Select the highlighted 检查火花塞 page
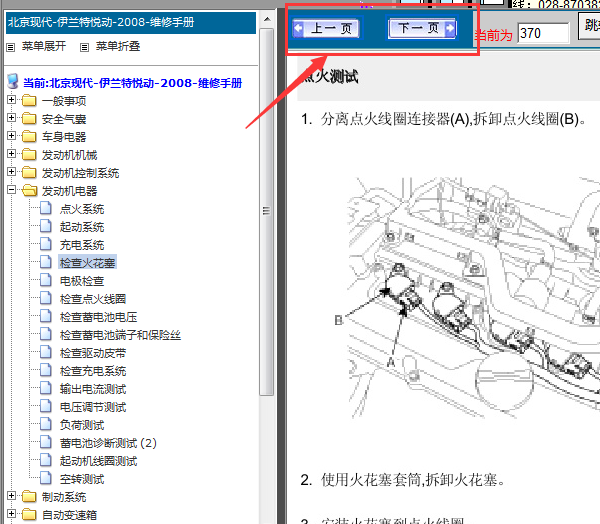 coord(88,263)
